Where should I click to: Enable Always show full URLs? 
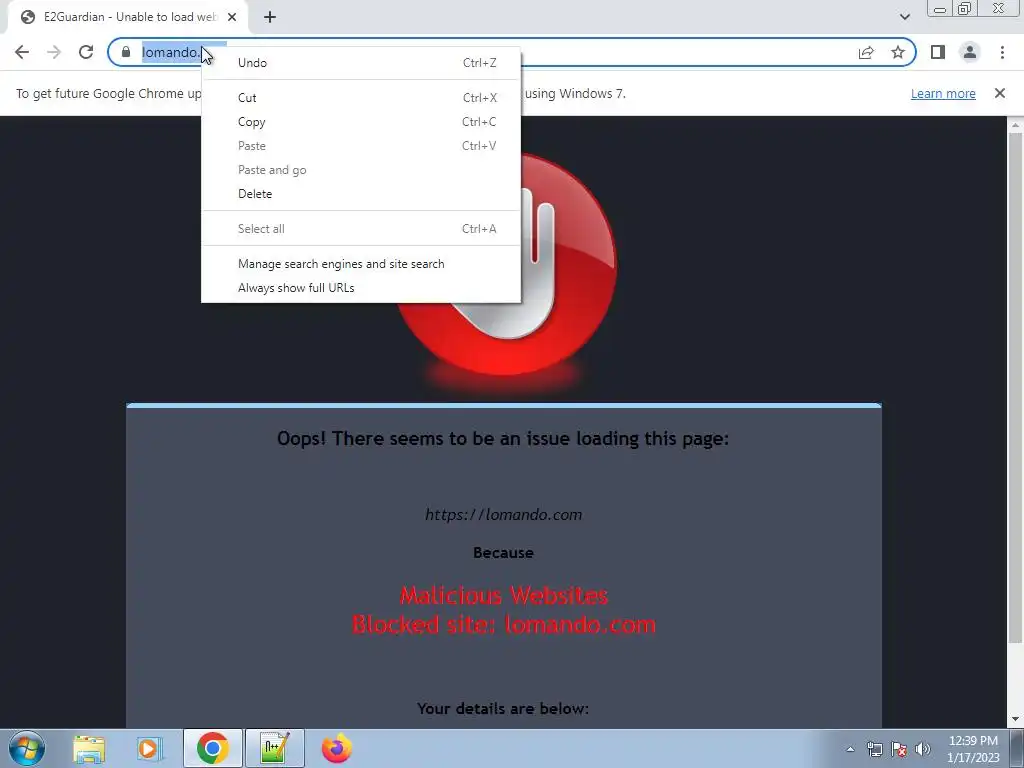click(361, 288)
